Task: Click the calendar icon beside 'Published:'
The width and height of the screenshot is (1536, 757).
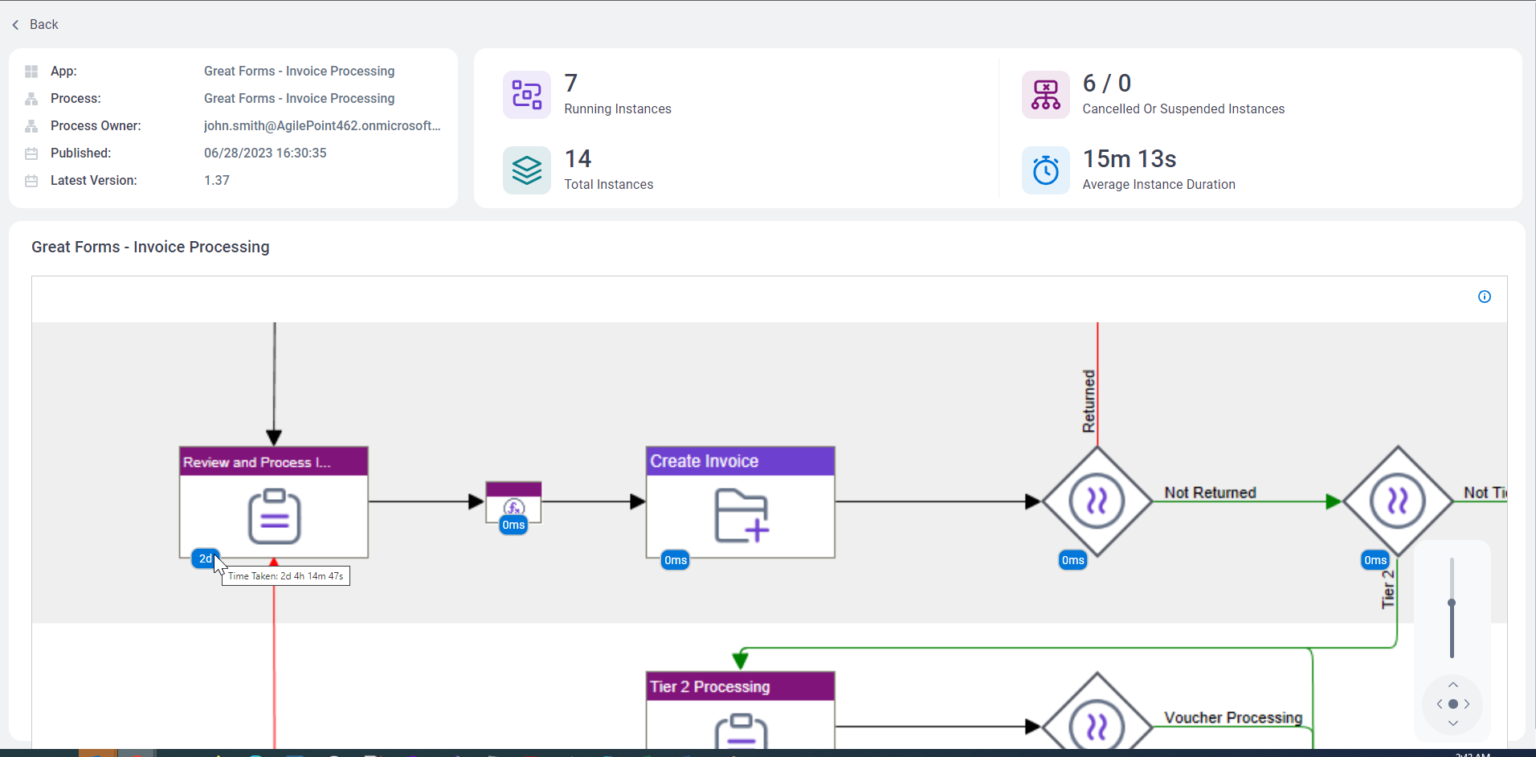Action: tap(30, 153)
